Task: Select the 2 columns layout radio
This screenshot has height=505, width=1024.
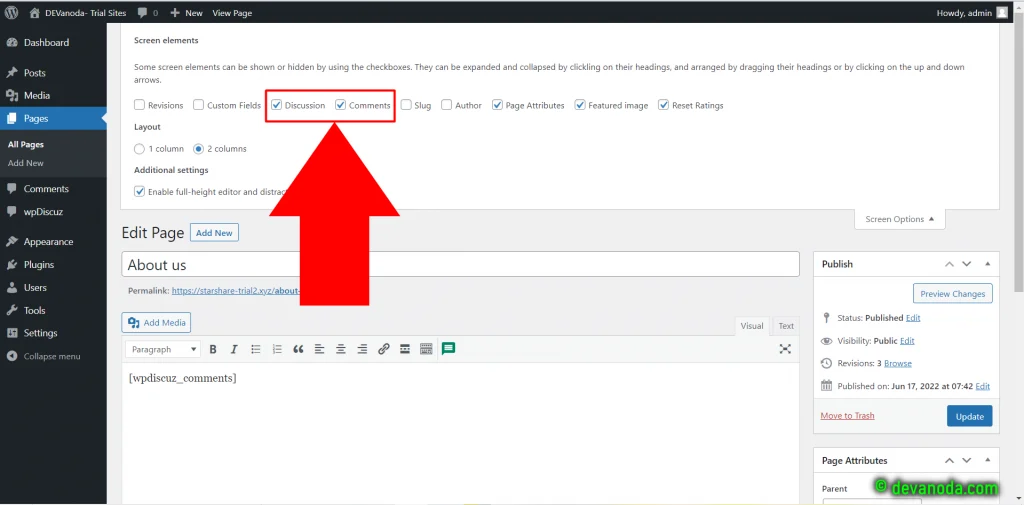Action: point(199,148)
